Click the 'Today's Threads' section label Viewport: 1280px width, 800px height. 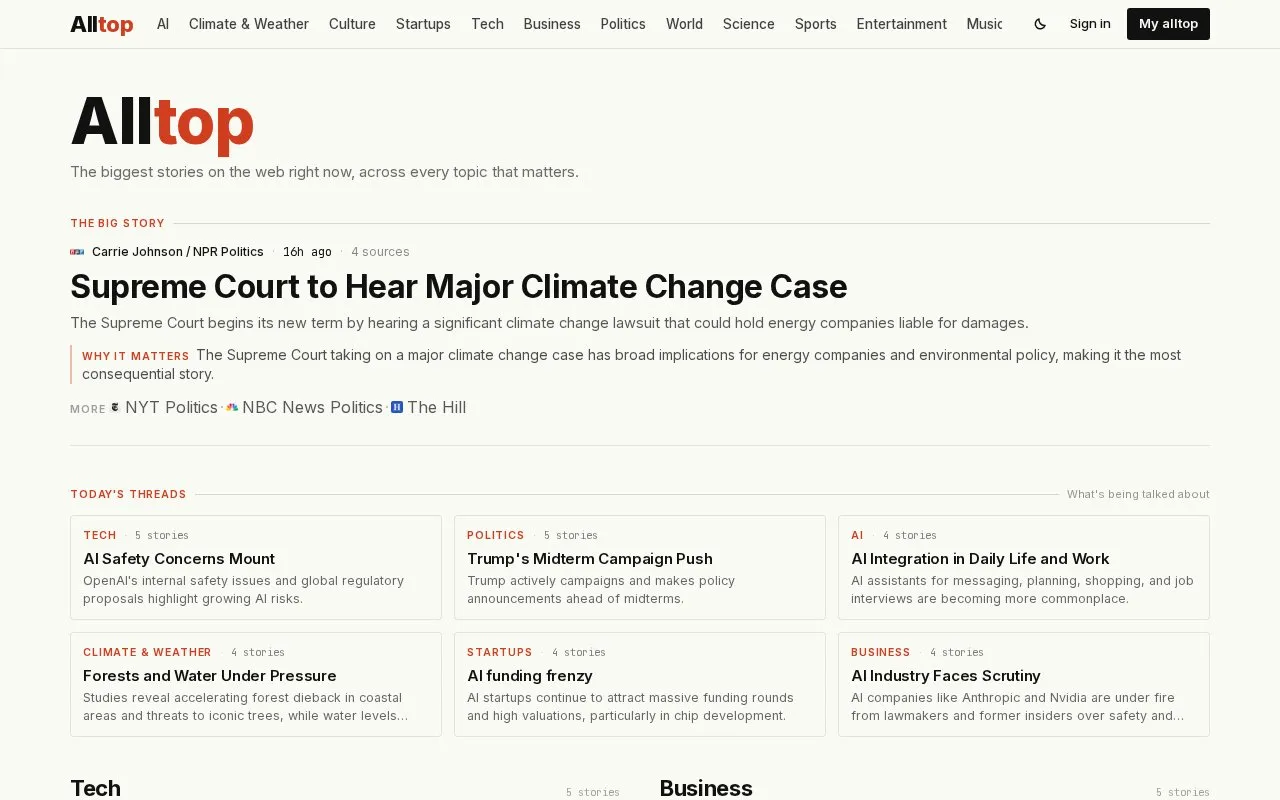(128, 494)
